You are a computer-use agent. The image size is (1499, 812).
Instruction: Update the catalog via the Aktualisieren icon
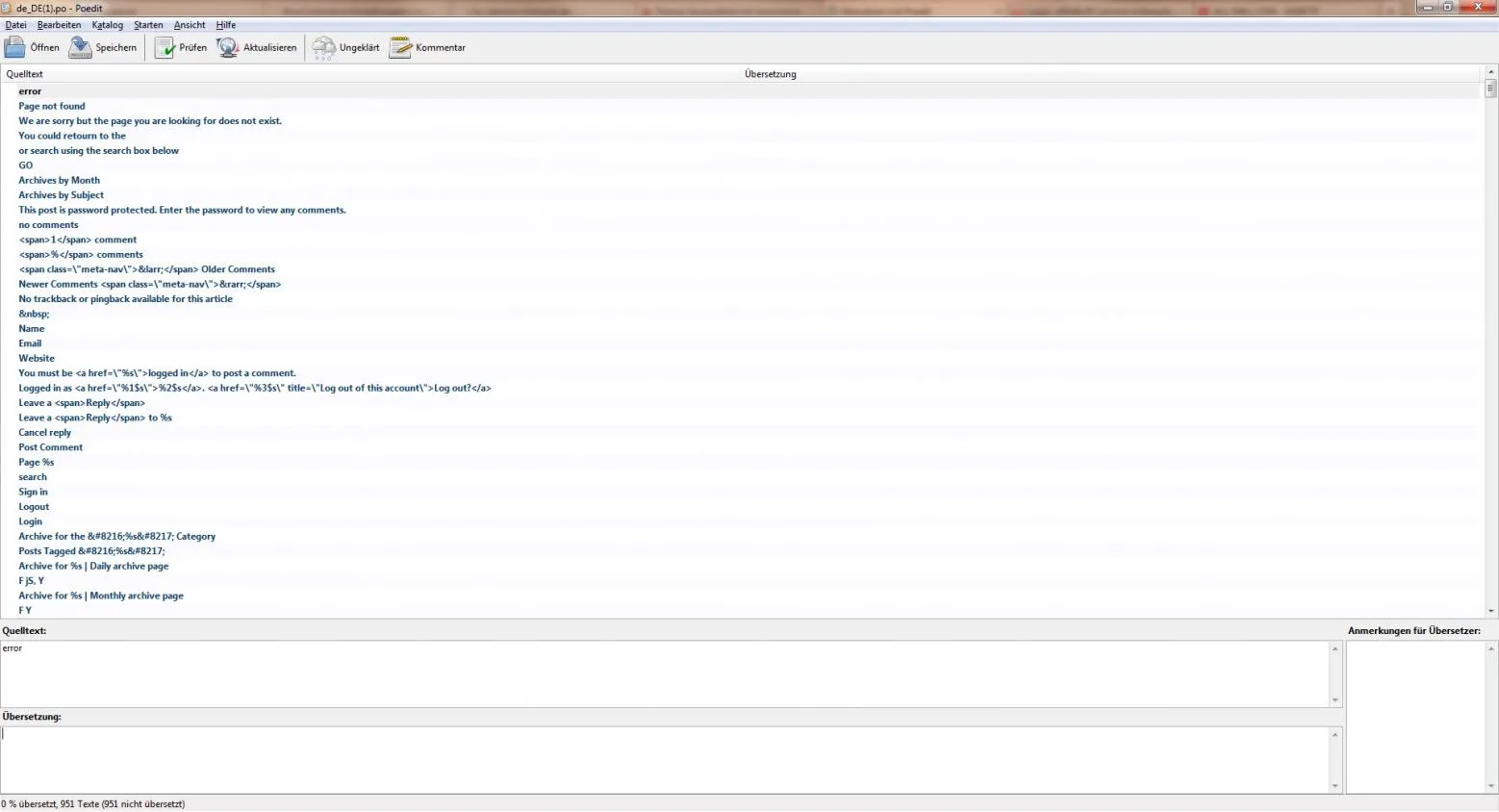[228, 47]
